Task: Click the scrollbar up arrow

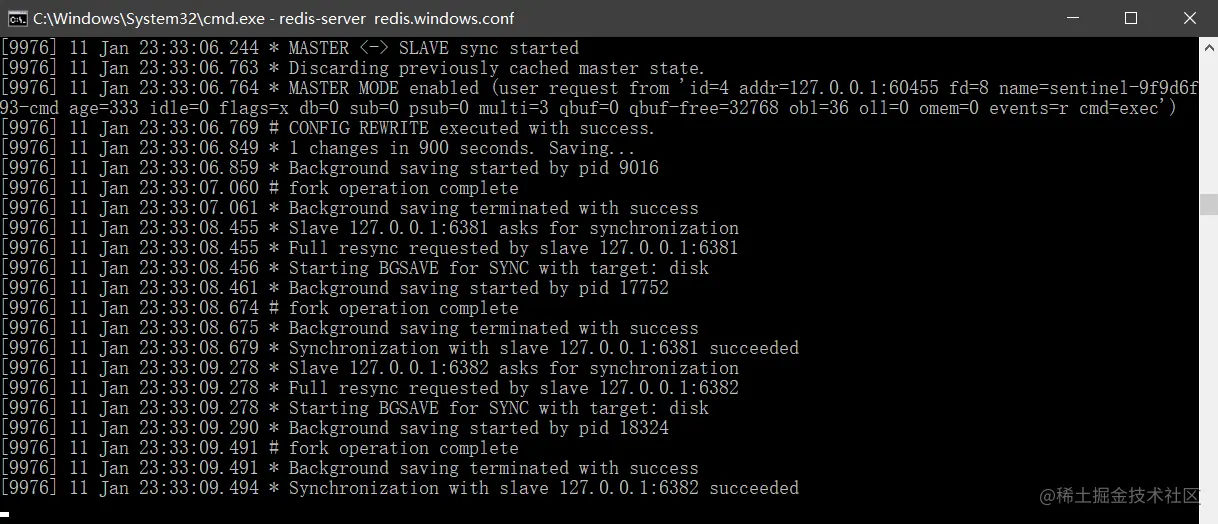Action: pos(1208,44)
